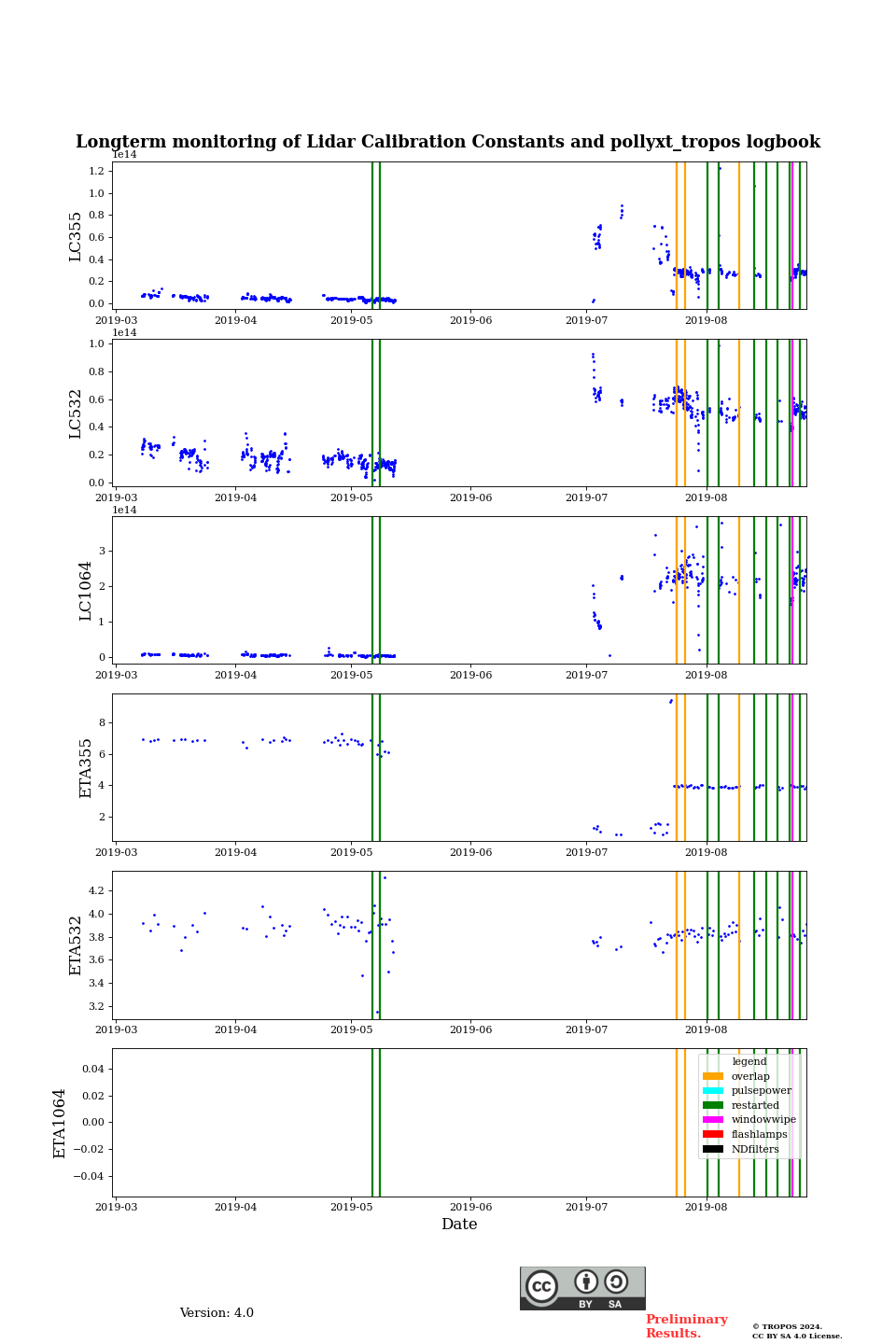Viewport: 896px width, 1344px height.
Task: Click the red Preliminary Results text
Action: click(686, 1326)
